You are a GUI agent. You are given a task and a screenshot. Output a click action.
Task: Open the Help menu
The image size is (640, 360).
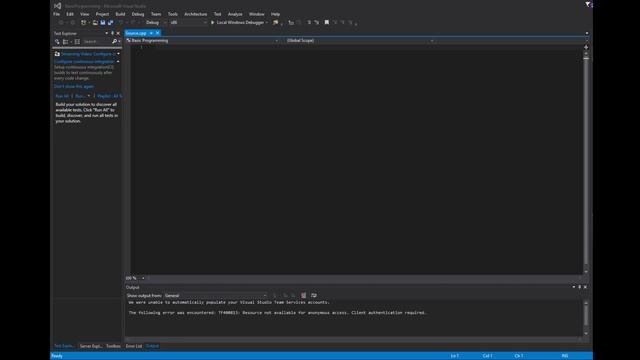[276, 14]
